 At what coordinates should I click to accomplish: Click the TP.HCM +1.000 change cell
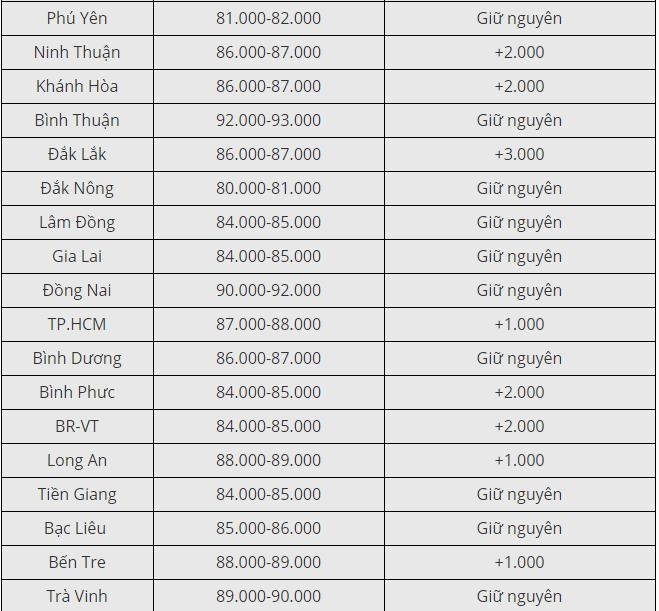tap(520, 324)
